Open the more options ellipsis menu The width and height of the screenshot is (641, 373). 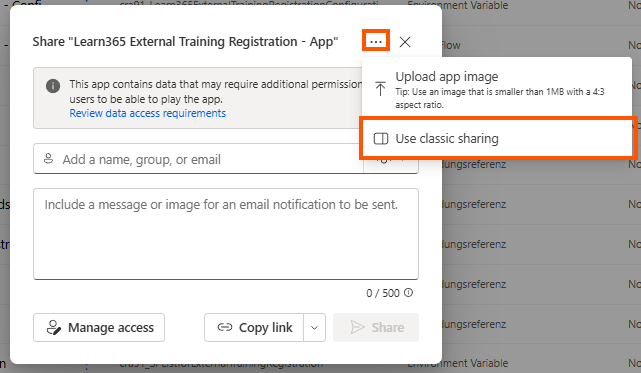[x=376, y=41]
